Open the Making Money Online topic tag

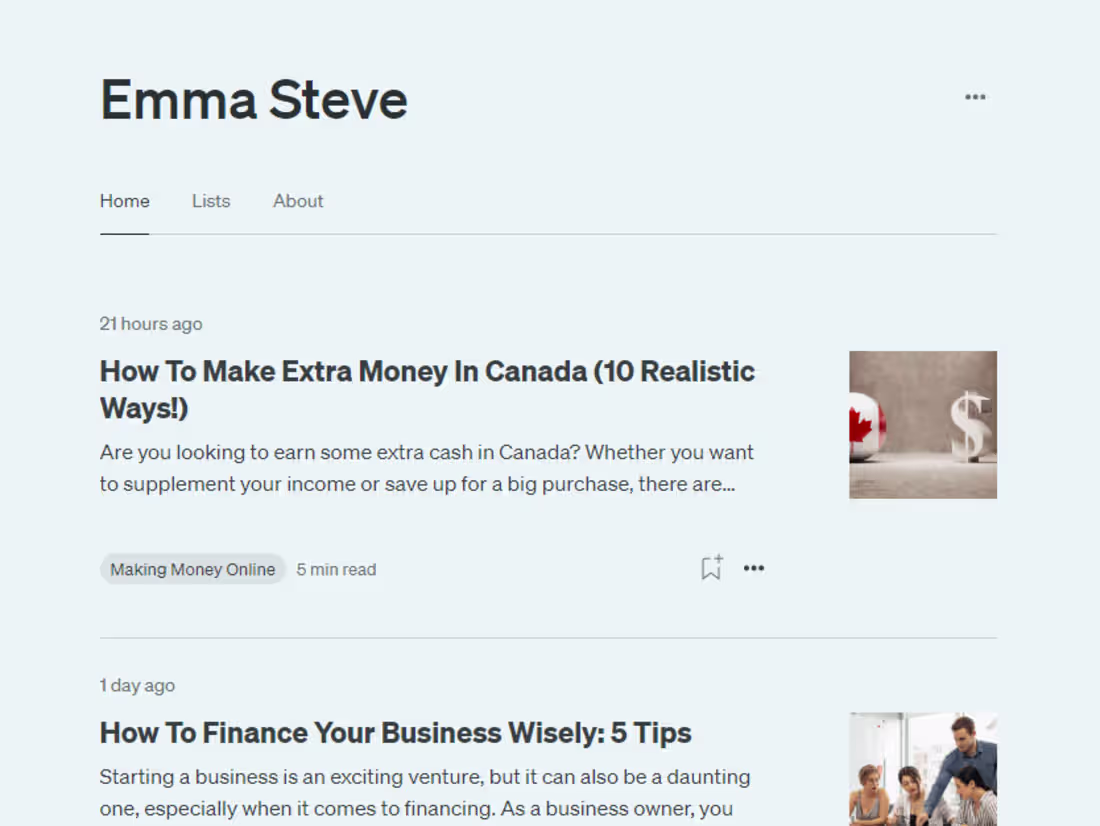point(192,569)
